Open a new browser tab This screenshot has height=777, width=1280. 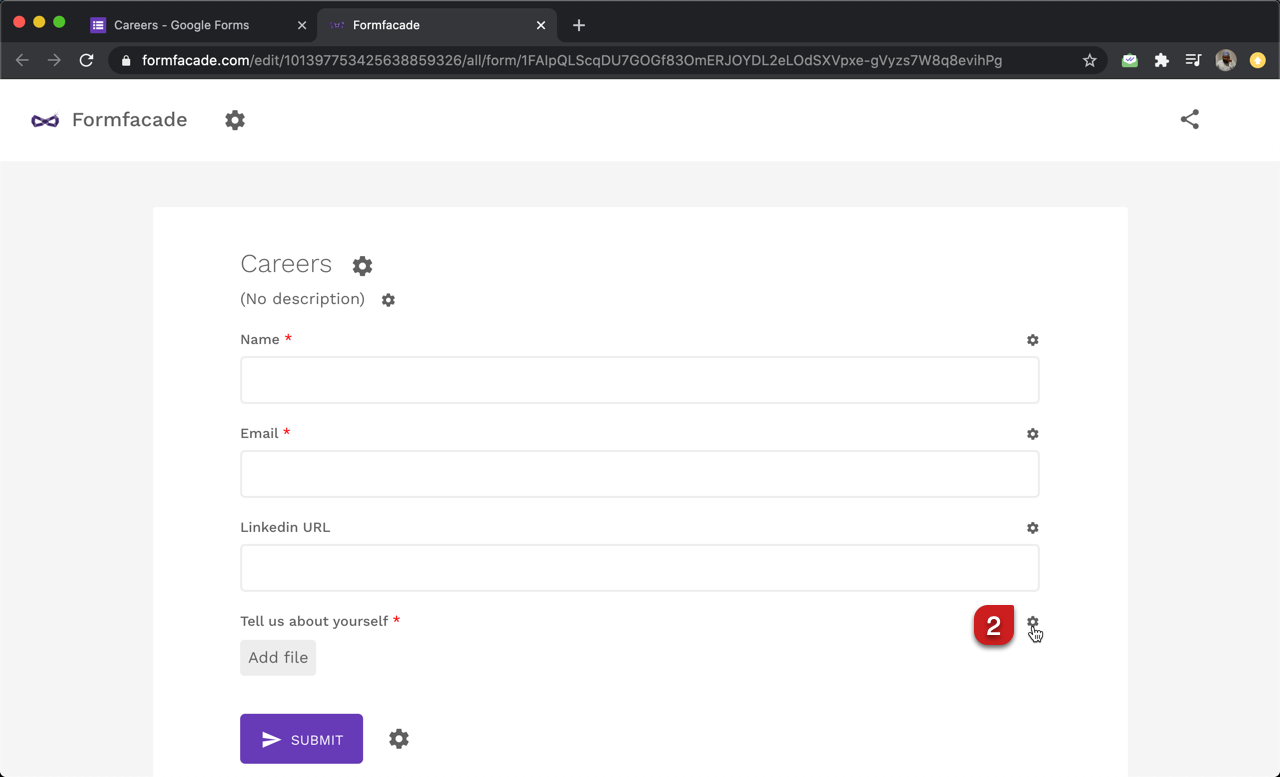coord(579,25)
